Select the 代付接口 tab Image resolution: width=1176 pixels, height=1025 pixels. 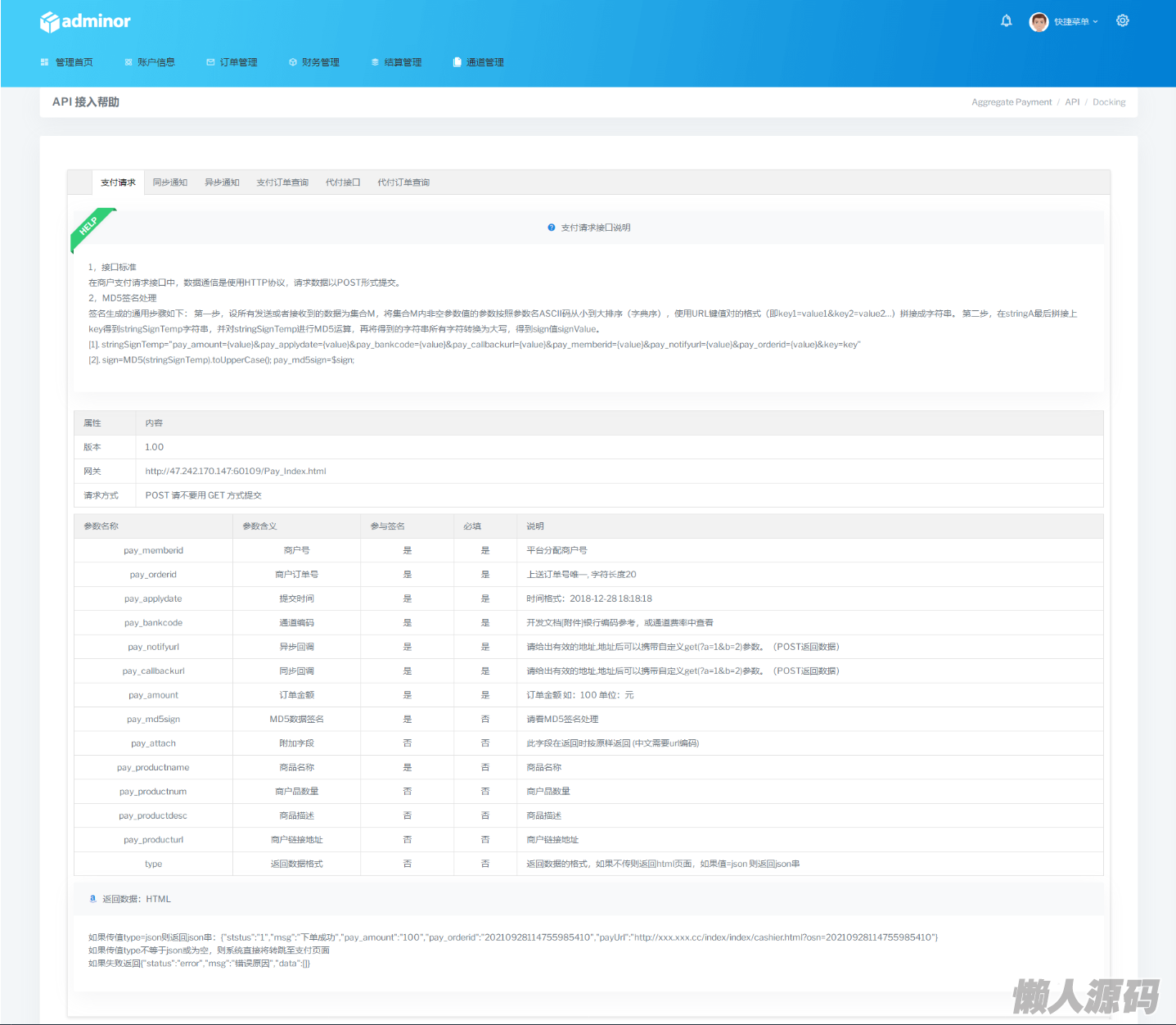click(343, 183)
